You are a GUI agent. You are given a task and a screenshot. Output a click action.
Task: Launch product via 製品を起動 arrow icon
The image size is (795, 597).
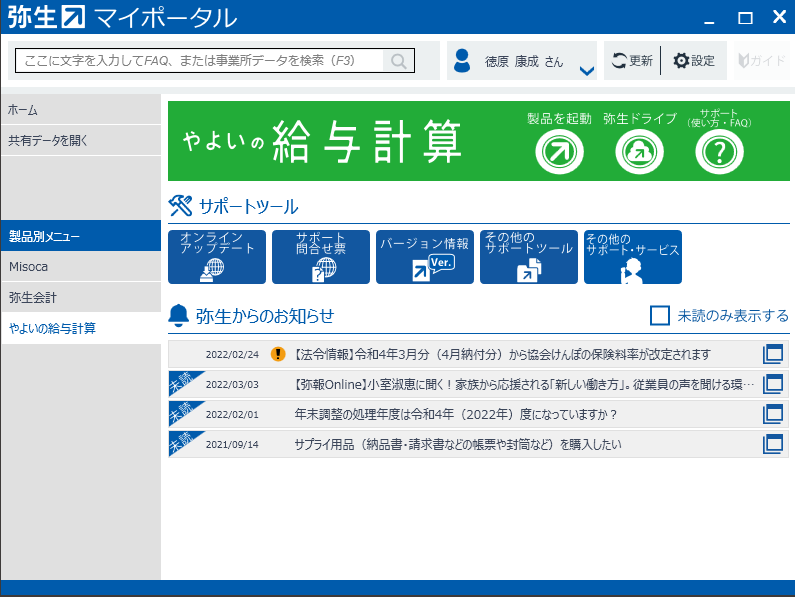(x=559, y=152)
